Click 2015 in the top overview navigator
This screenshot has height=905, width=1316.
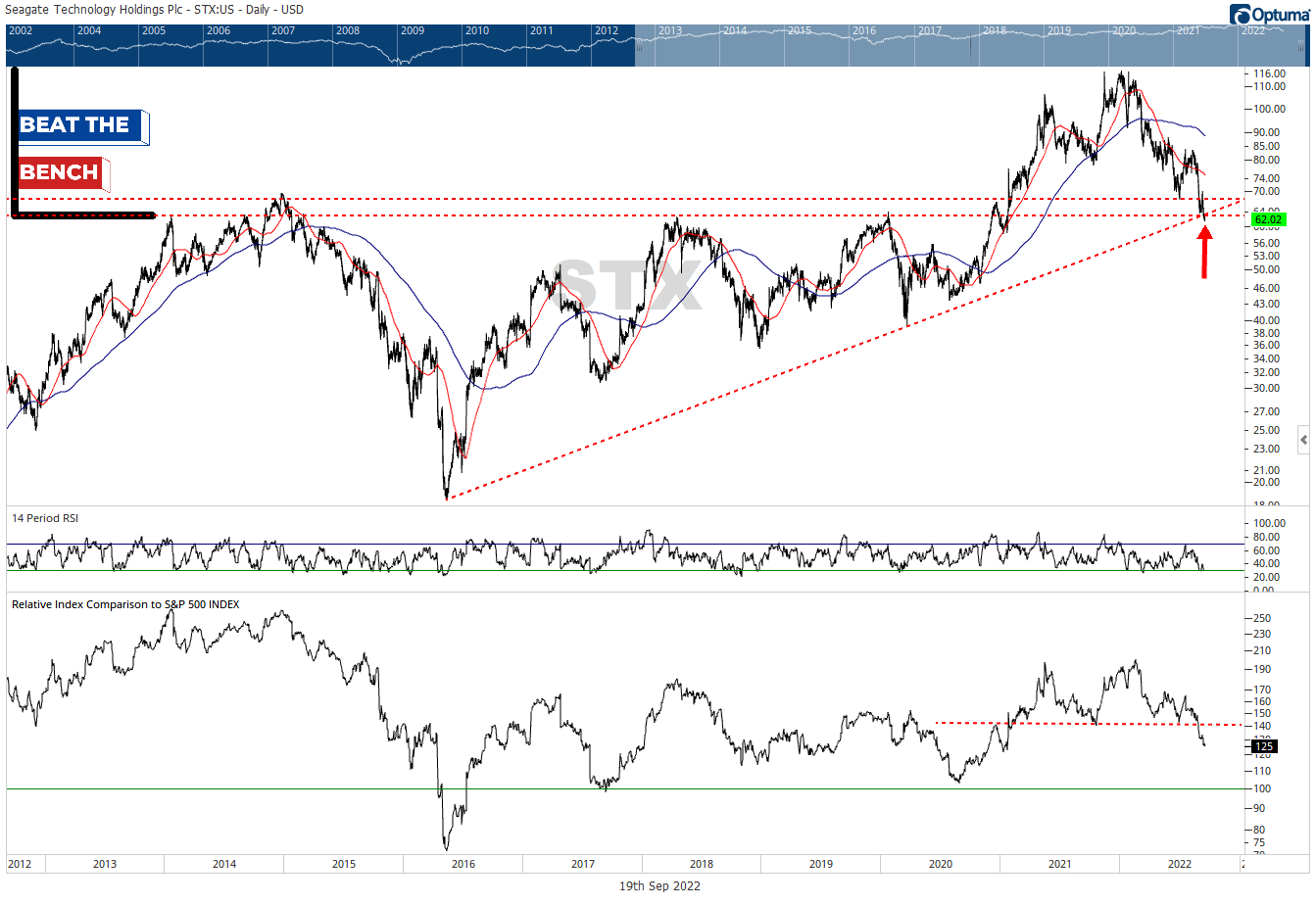(x=800, y=30)
